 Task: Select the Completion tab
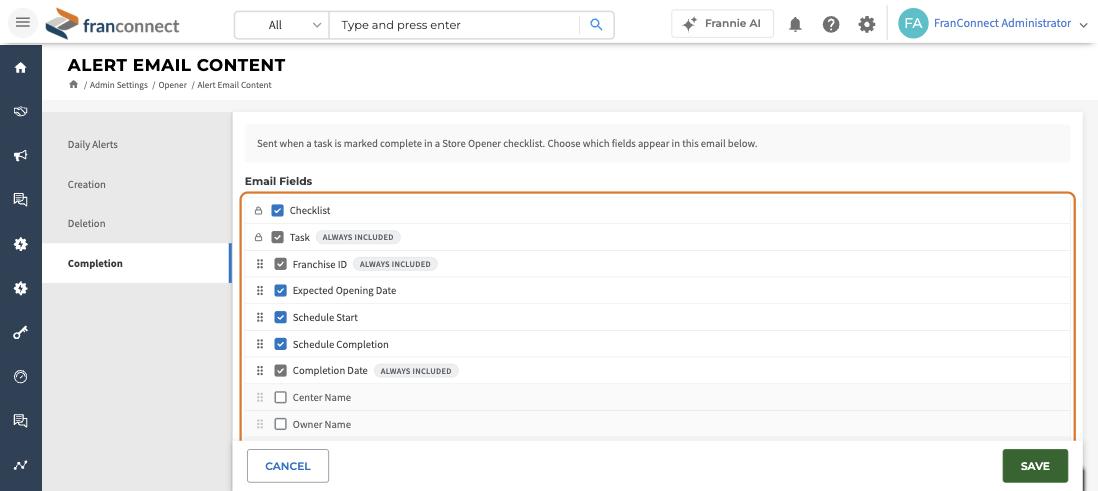(x=137, y=263)
